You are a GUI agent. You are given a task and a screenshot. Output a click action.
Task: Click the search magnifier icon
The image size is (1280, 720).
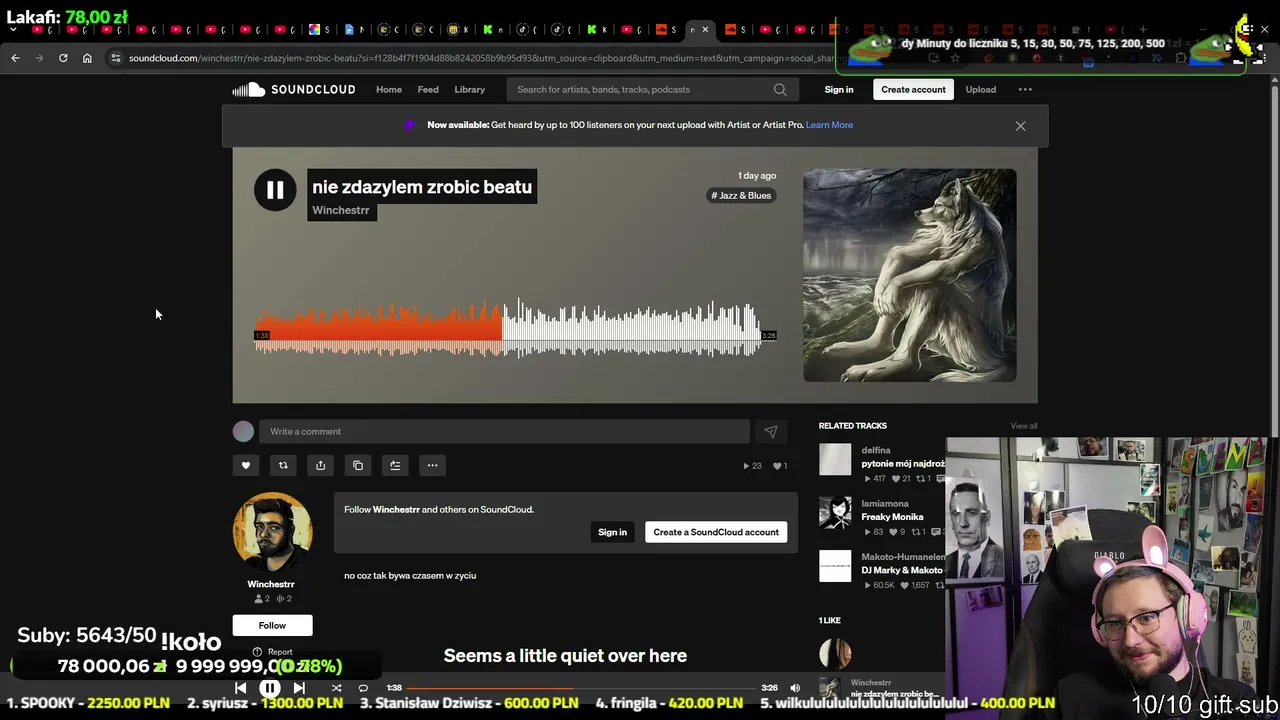tap(780, 90)
